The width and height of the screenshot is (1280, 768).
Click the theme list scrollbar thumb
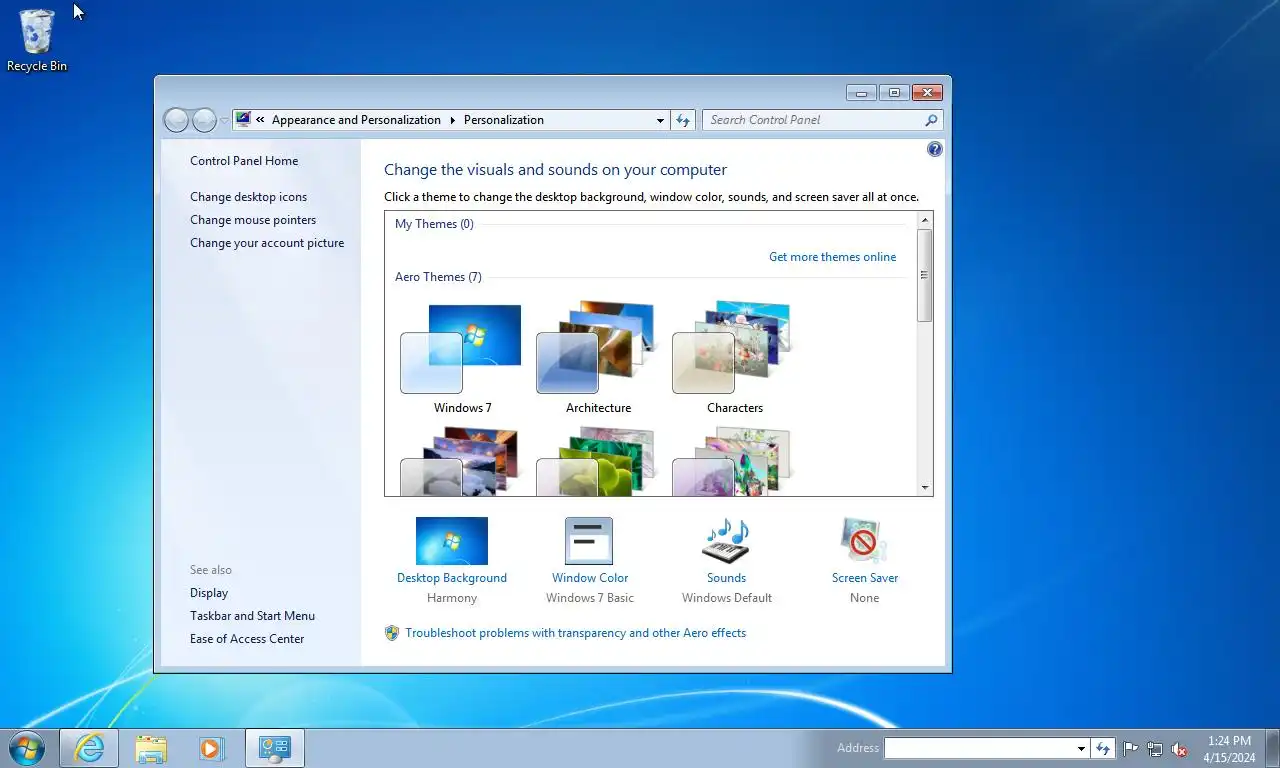pos(925,275)
